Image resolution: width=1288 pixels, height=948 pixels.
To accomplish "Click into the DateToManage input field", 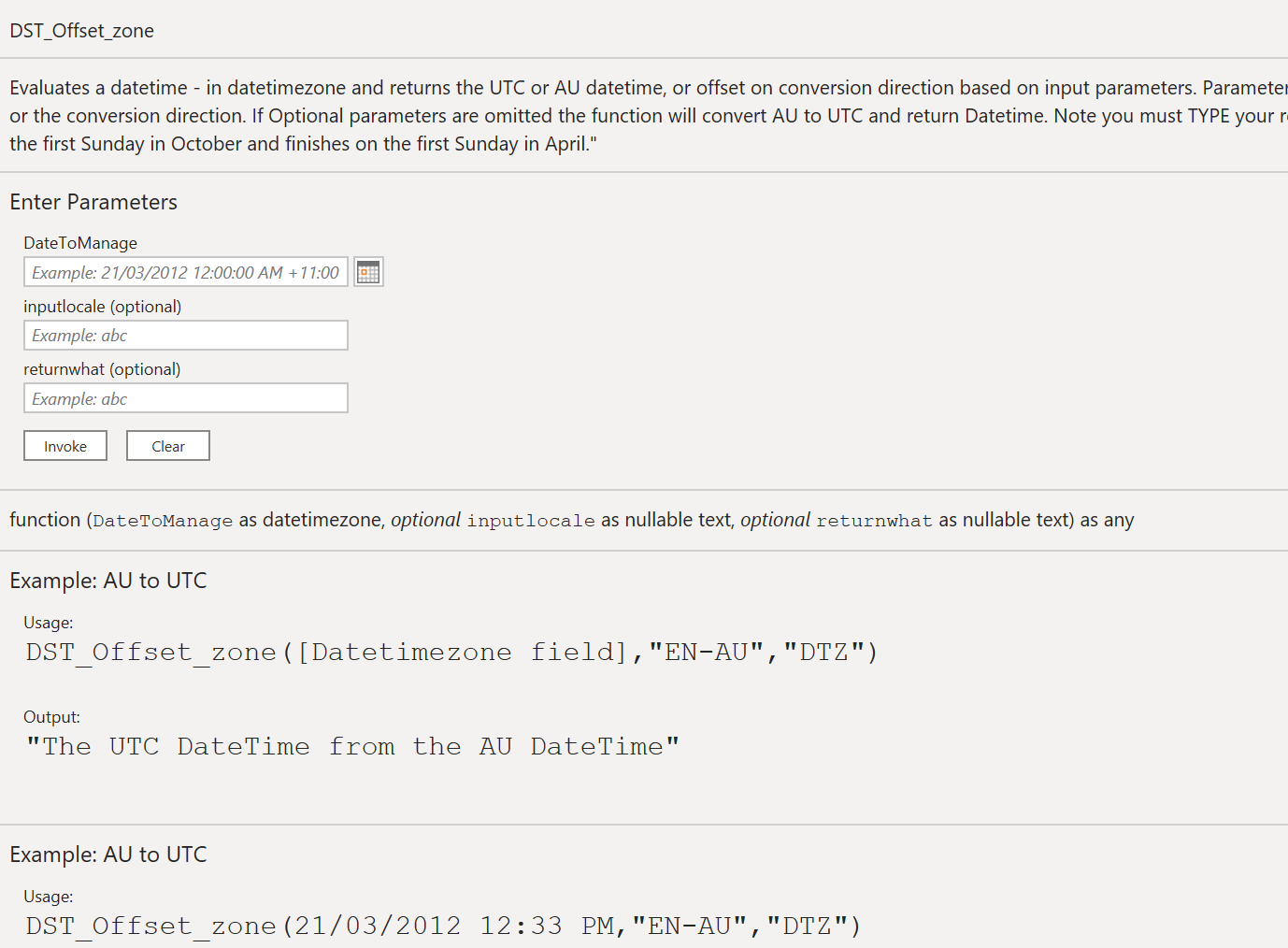I will click(x=186, y=272).
